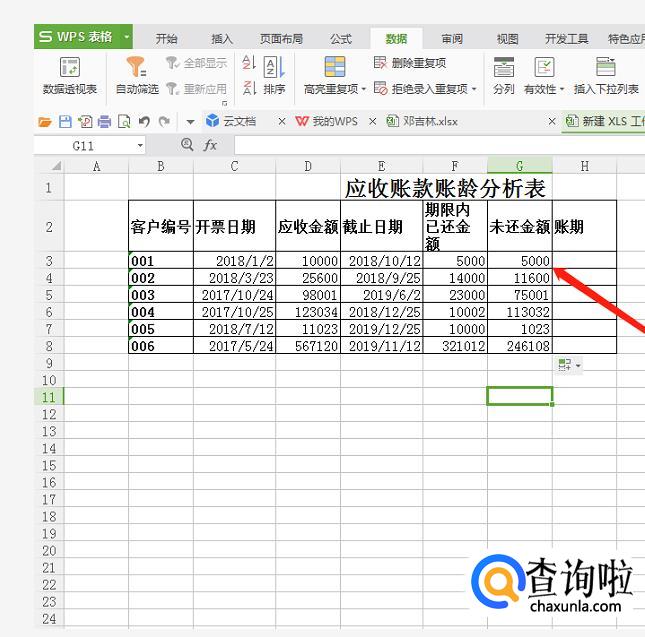645x637 pixels.
Task: Click the fx Insert Function icon
Action: tap(210, 145)
